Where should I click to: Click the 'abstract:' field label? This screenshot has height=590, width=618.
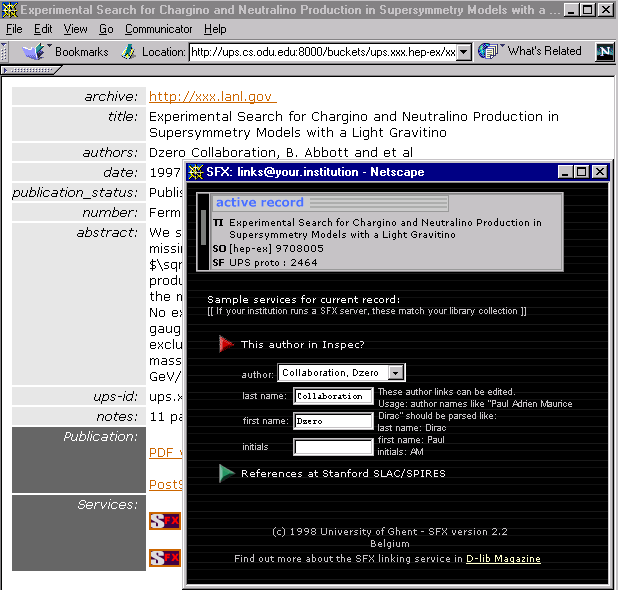pyautogui.click(x=107, y=233)
